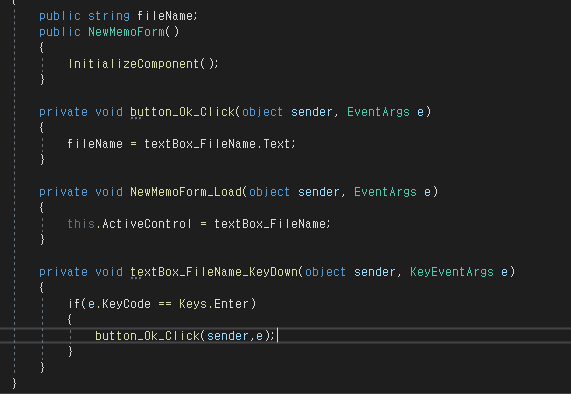This screenshot has width=571, height=394.
Task: Click textBox_FileName.Text on the assignment line
Action: click(217, 144)
